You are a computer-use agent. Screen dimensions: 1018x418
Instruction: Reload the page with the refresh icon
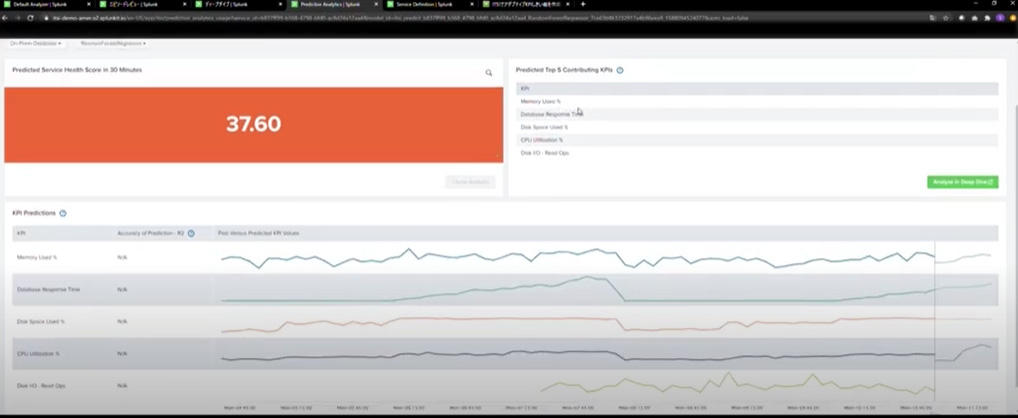pos(30,18)
